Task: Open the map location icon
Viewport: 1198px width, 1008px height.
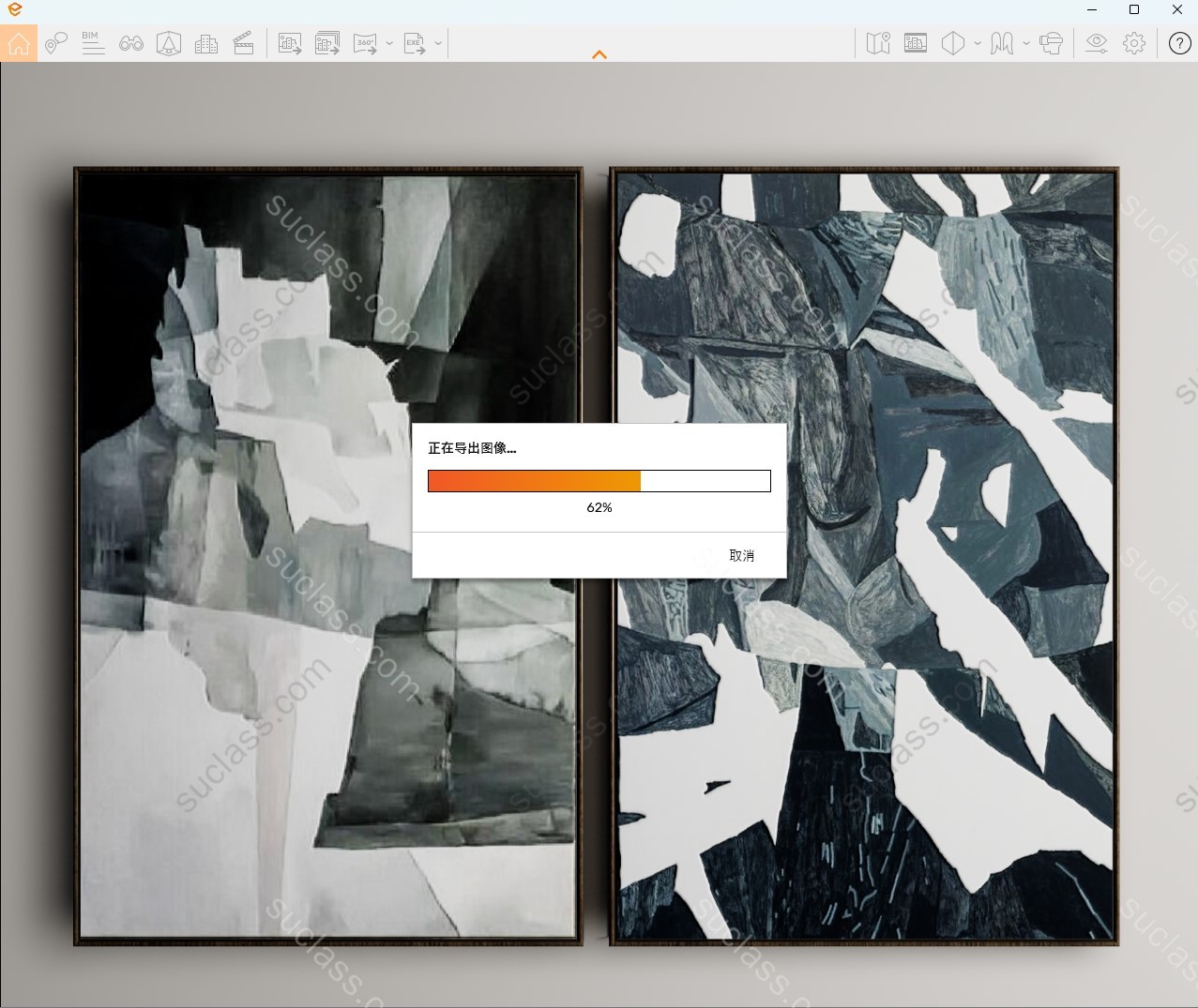Action: point(878,43)
